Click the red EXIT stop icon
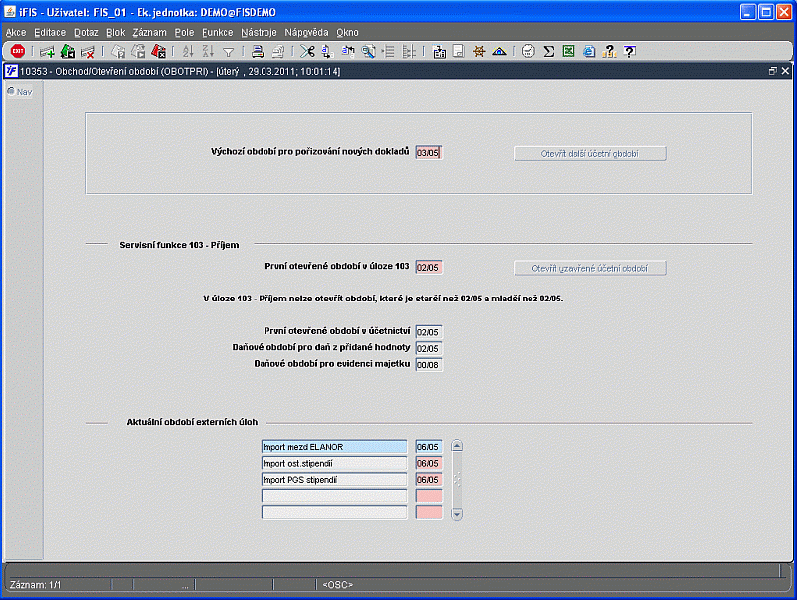Image resolution: width=797 pixels, height=600 pixels. tap(18, 51)
